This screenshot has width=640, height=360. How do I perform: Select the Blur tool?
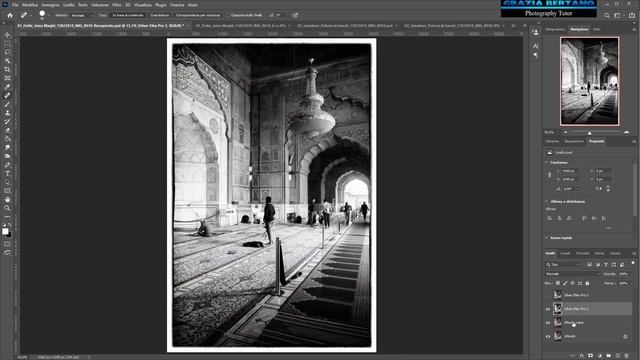[7, 147]
